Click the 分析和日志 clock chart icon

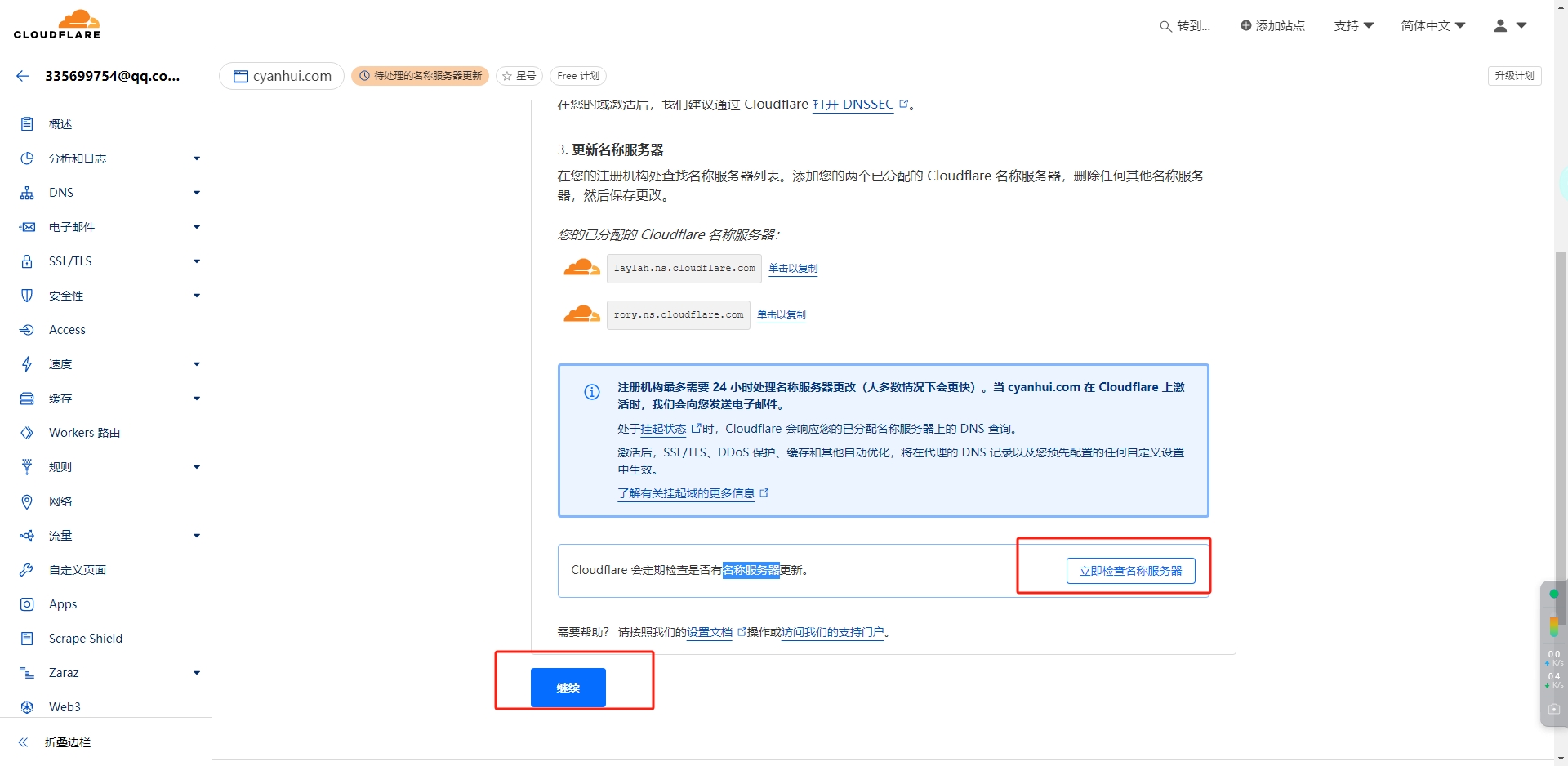[x=27, y=158]
